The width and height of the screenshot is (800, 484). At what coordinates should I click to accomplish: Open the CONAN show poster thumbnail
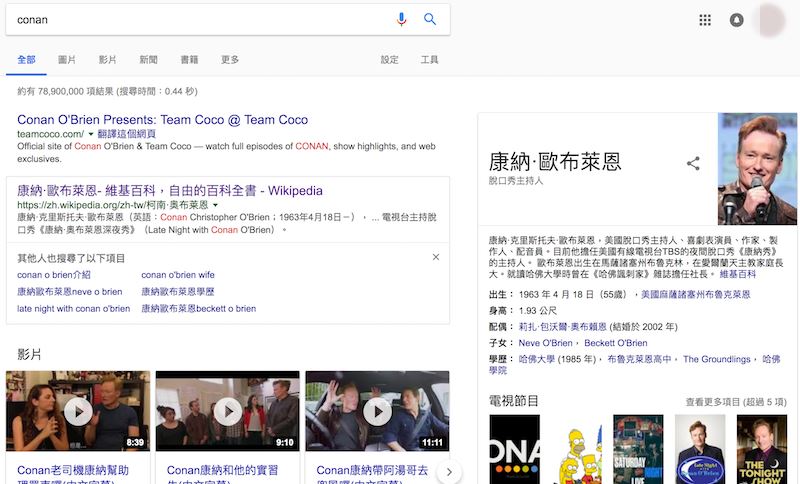514,449
